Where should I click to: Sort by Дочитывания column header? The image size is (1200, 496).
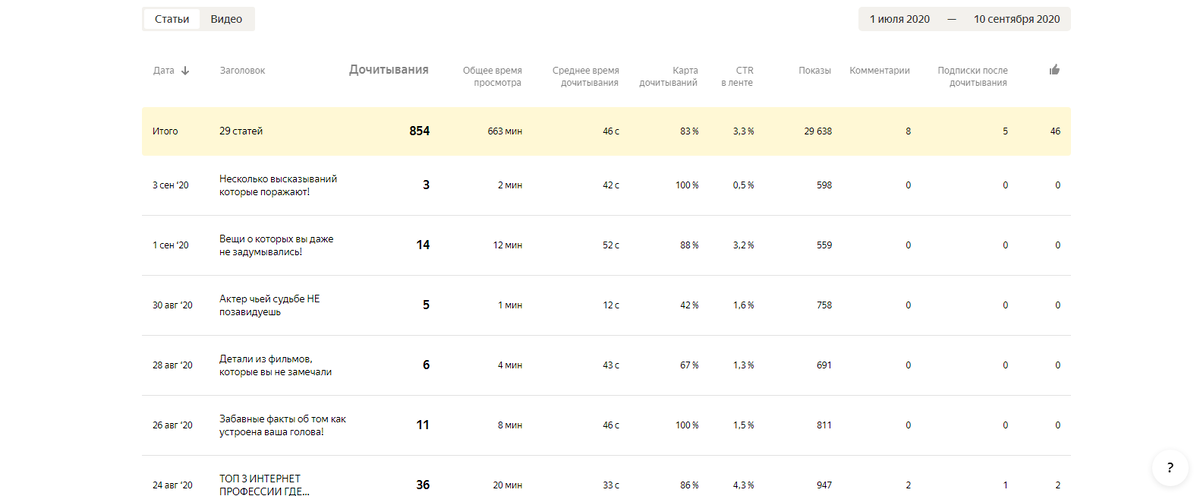[388, 70]
